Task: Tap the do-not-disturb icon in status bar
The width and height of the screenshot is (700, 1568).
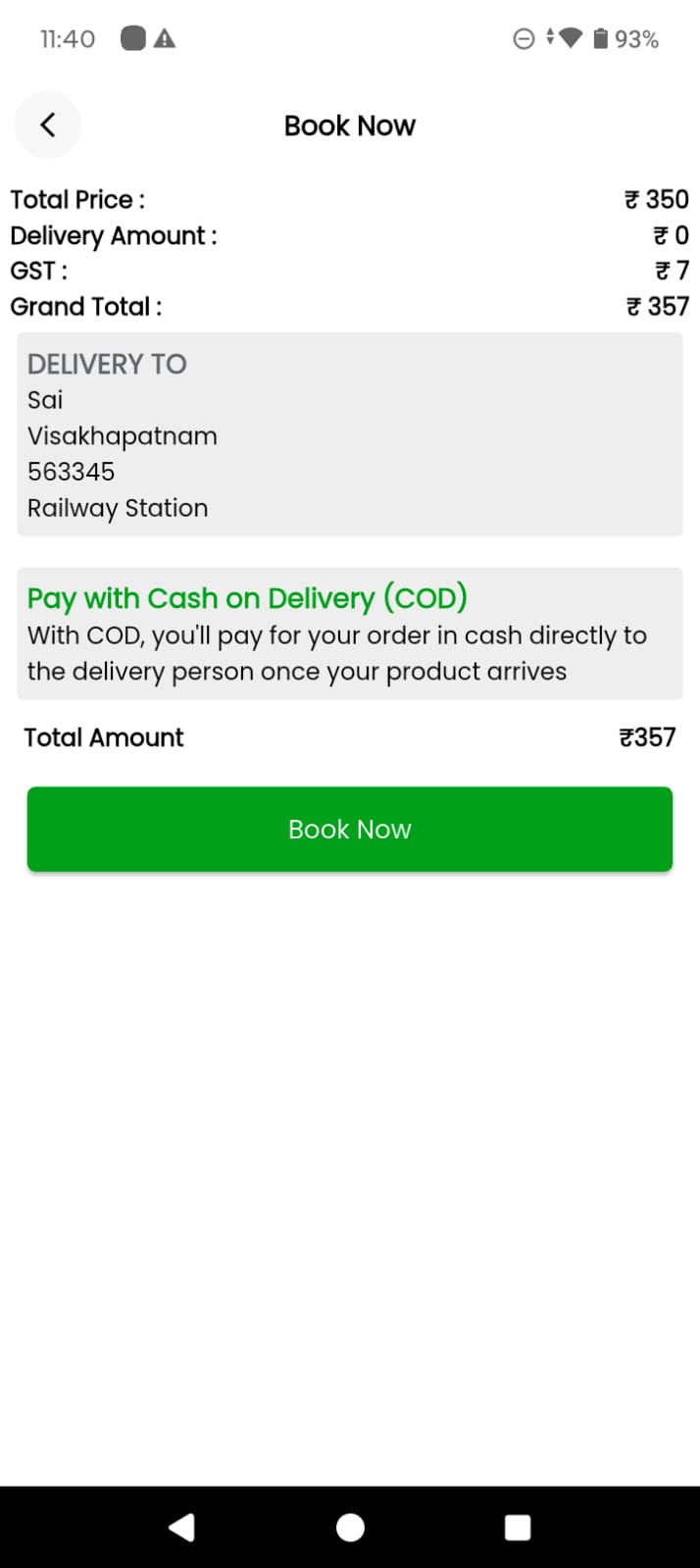Action: [523, 39]
